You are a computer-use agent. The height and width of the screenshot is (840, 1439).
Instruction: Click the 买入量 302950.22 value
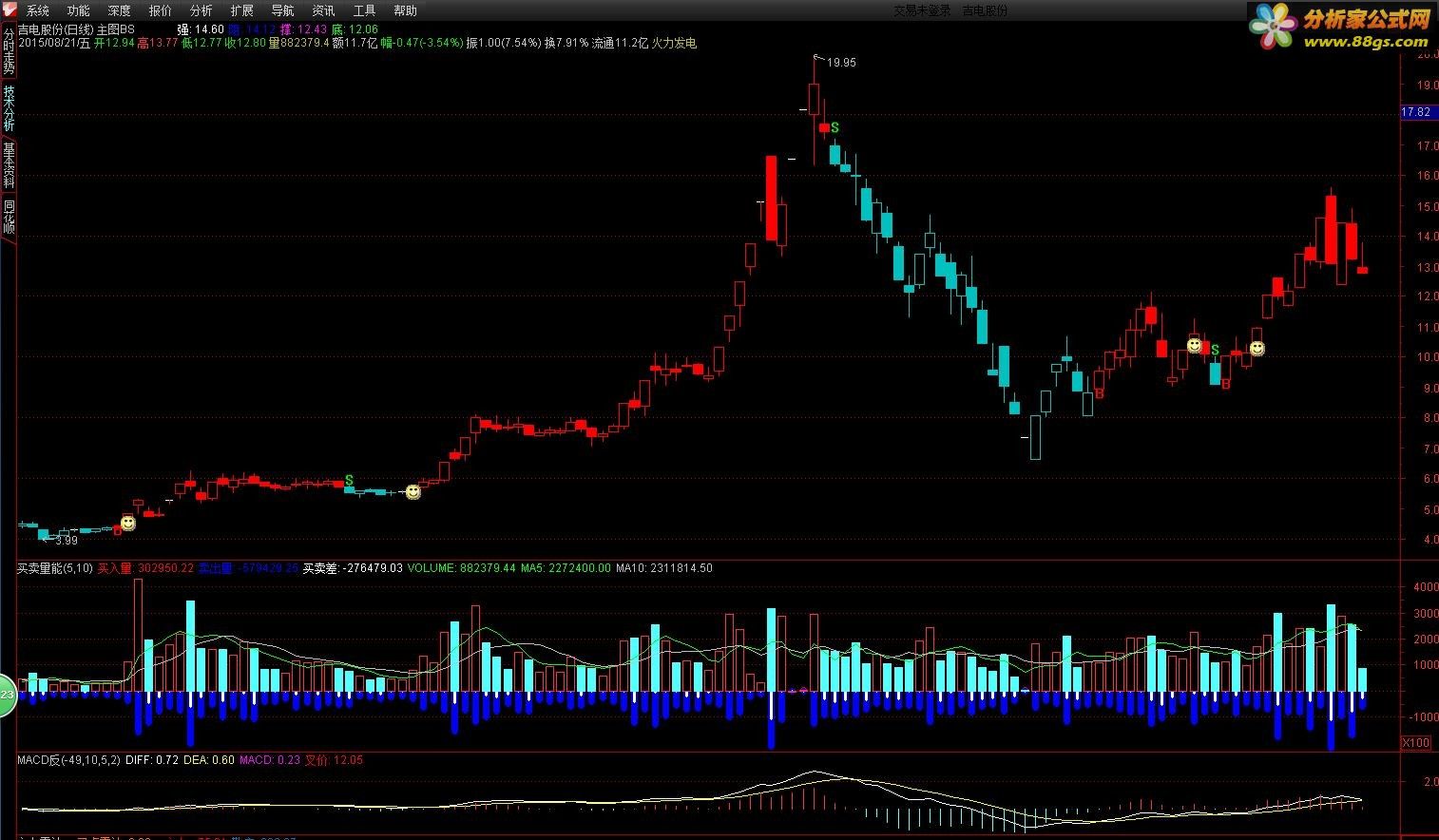pos(145,568)
